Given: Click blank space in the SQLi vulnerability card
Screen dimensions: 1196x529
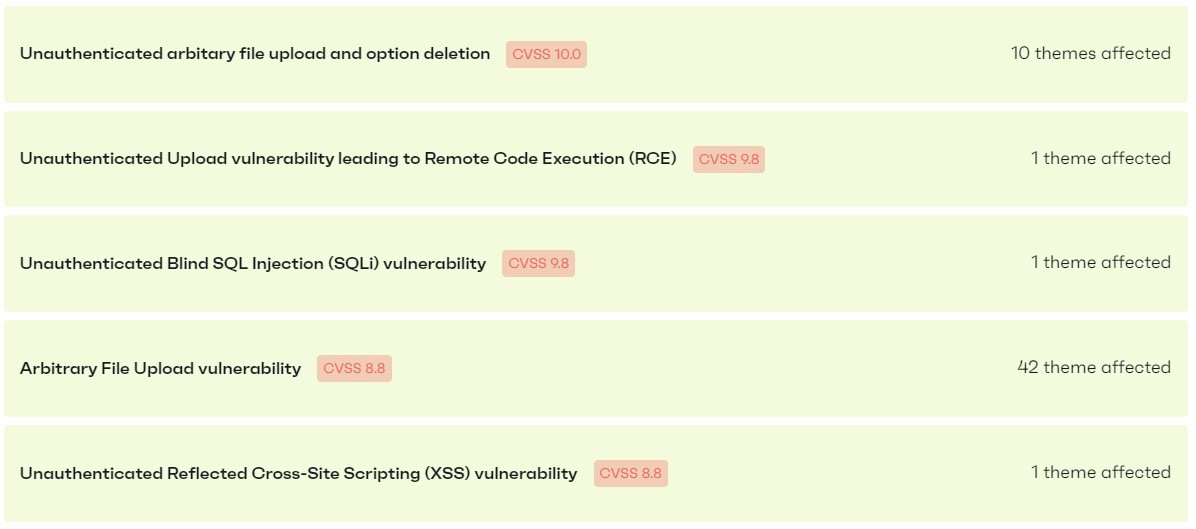Looking at the screenshot, I should (x=800, y=264).
